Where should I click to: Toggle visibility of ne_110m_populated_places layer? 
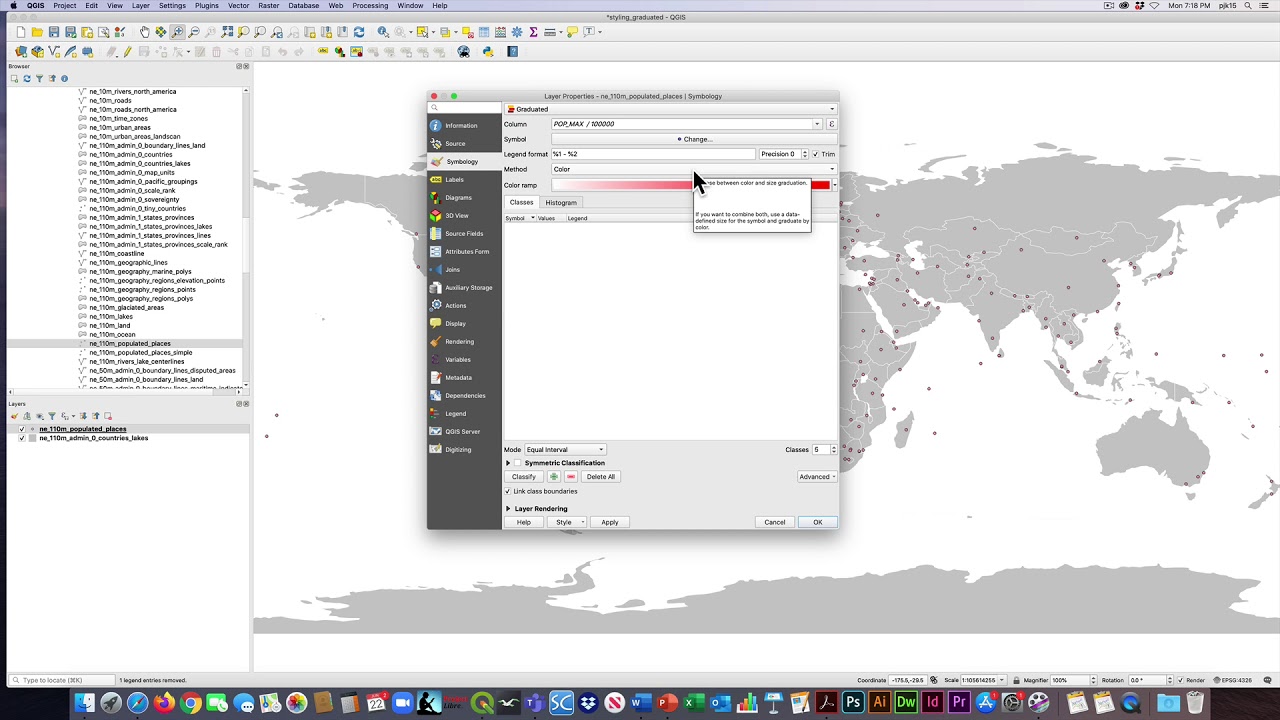(x=22, y=429)
